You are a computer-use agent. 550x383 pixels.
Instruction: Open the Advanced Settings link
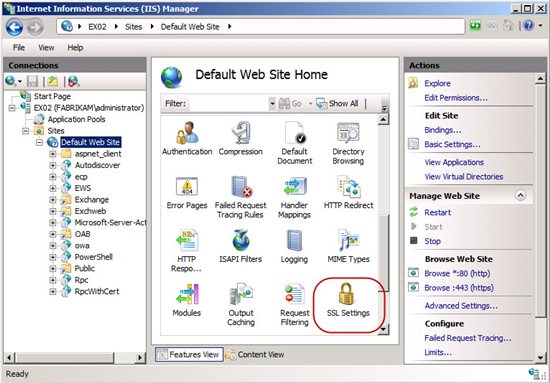pos(461,306)
